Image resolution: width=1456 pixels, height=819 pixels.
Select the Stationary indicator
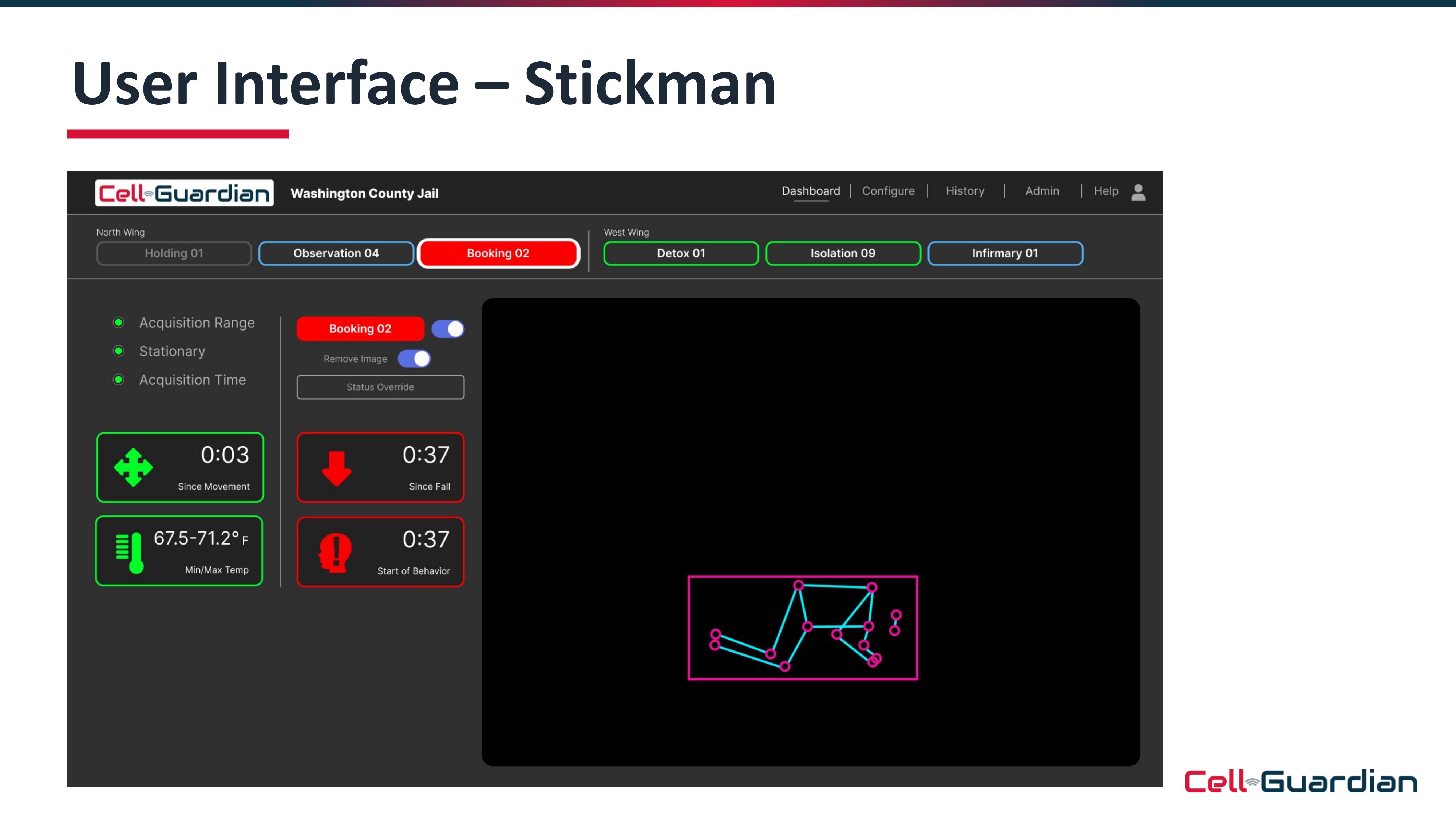pyautogui.click(x=119, y=351)
